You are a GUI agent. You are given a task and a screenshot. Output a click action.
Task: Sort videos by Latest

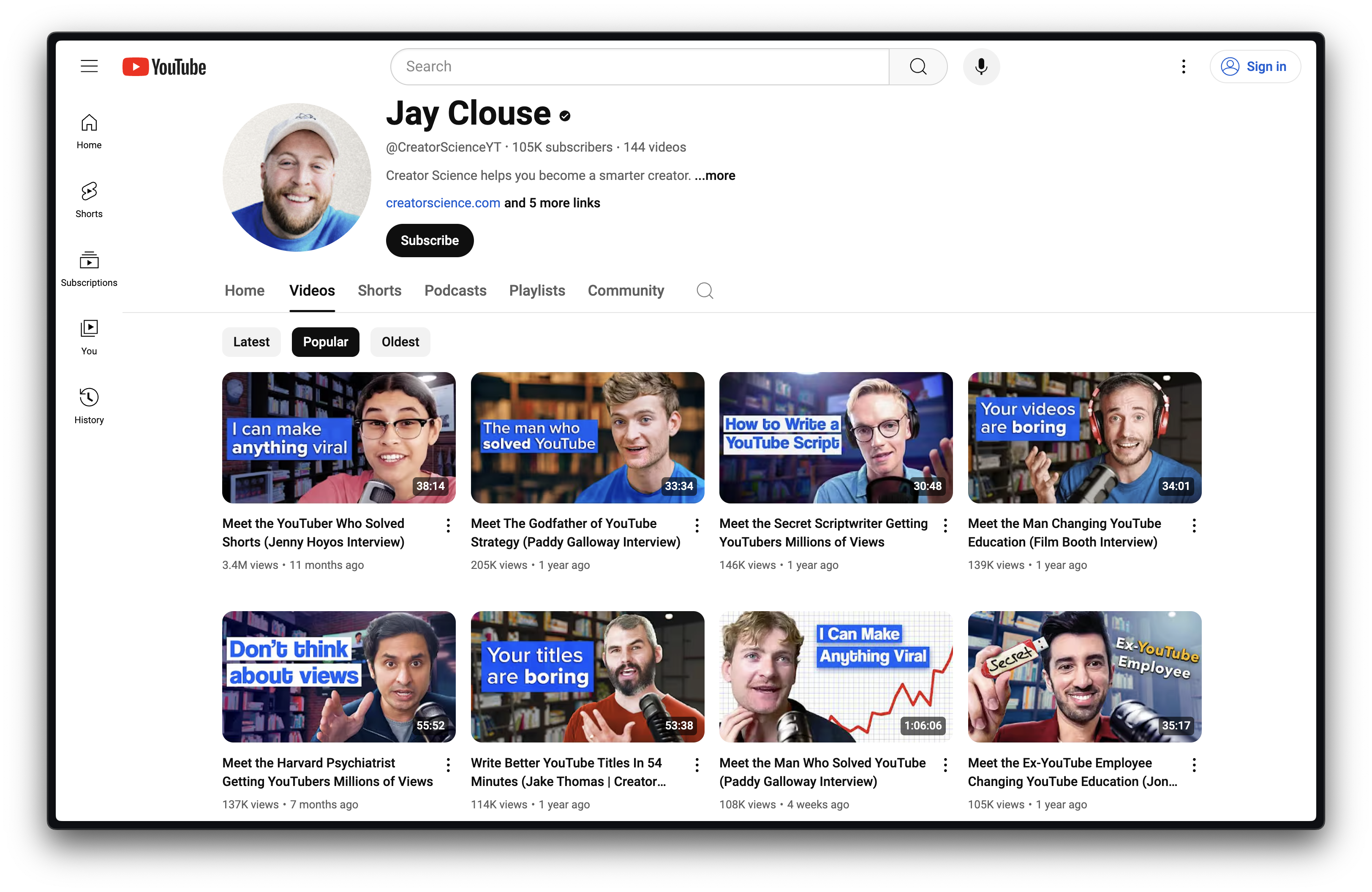tap(251, 342)
